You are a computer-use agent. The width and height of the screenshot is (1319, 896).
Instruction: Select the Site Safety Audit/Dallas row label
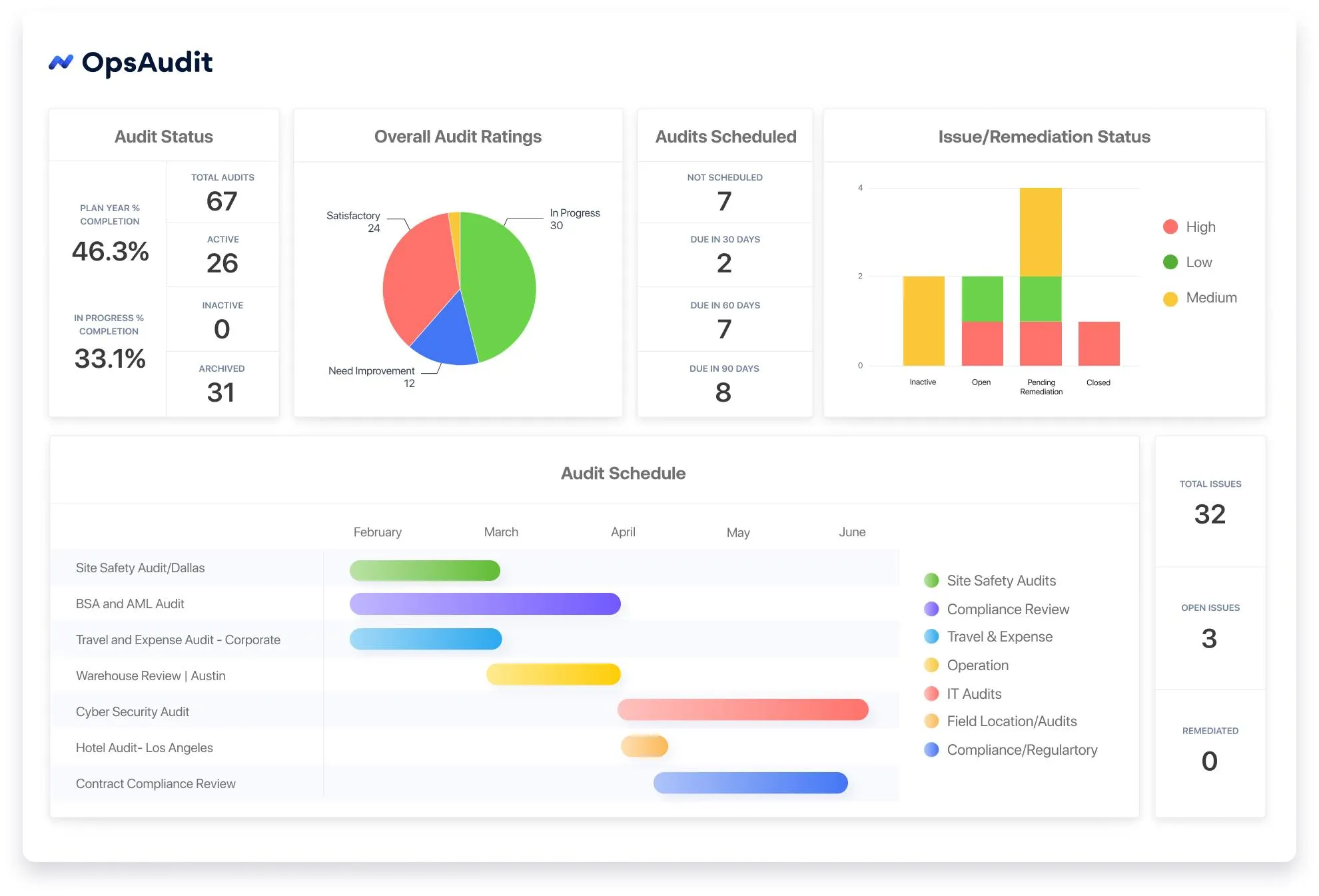click(140, 568)
